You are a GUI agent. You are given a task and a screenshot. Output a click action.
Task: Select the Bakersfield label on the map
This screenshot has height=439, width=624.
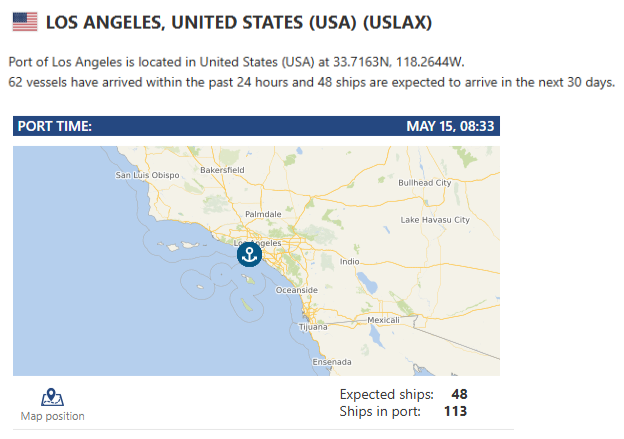coord(222,170)
